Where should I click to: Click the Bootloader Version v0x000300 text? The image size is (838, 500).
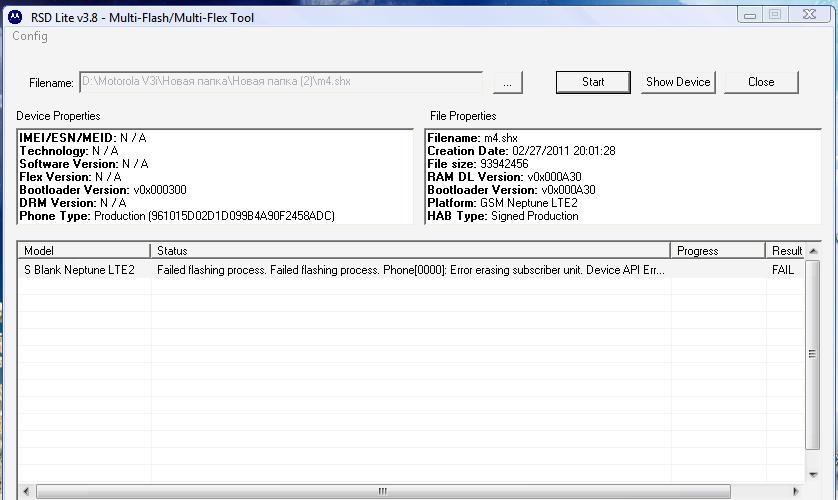(x=103, y=190)
